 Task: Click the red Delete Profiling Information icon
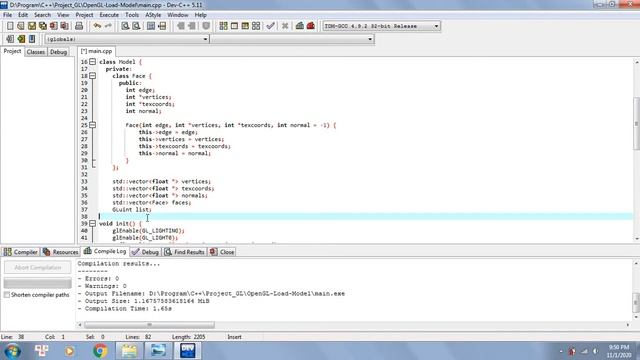(x=311, y=26)
